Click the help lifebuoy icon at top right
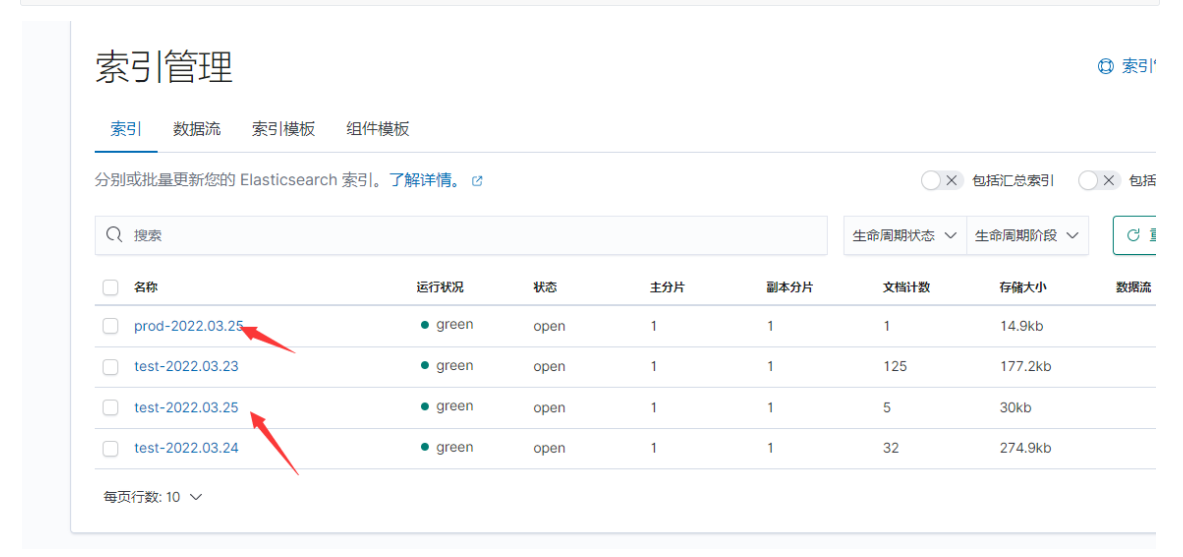1183x557 pixels. tap(1106, 67)
